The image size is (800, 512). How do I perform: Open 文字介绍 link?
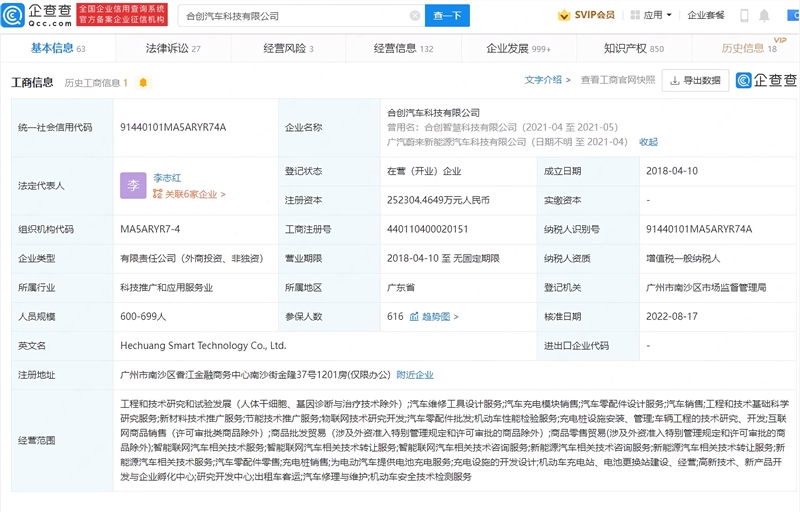coord(547,80)
